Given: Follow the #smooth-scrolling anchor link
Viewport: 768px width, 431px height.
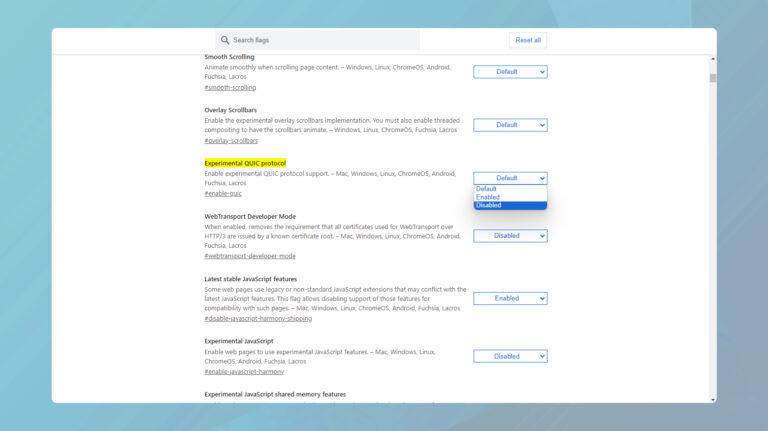Looking at the screenshot, I should 230,88.
